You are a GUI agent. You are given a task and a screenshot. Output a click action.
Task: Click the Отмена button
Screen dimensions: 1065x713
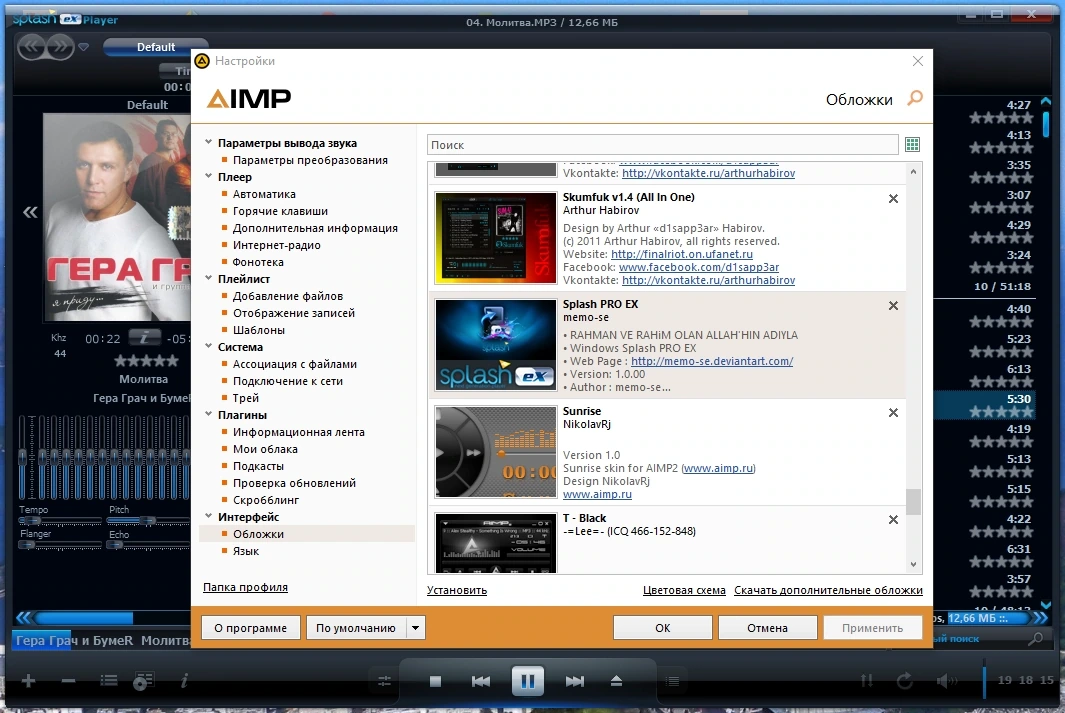(x=768, y=628)
